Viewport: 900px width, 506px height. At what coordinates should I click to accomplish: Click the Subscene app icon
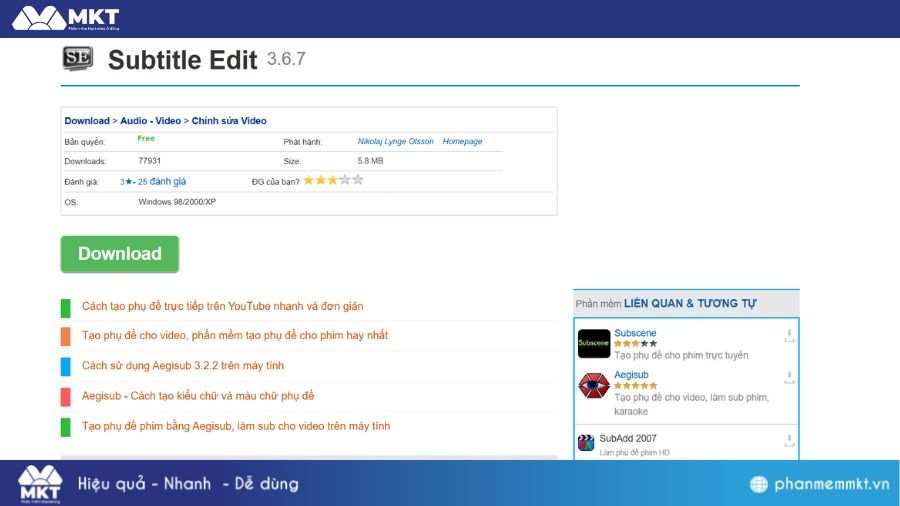[593, 343]
